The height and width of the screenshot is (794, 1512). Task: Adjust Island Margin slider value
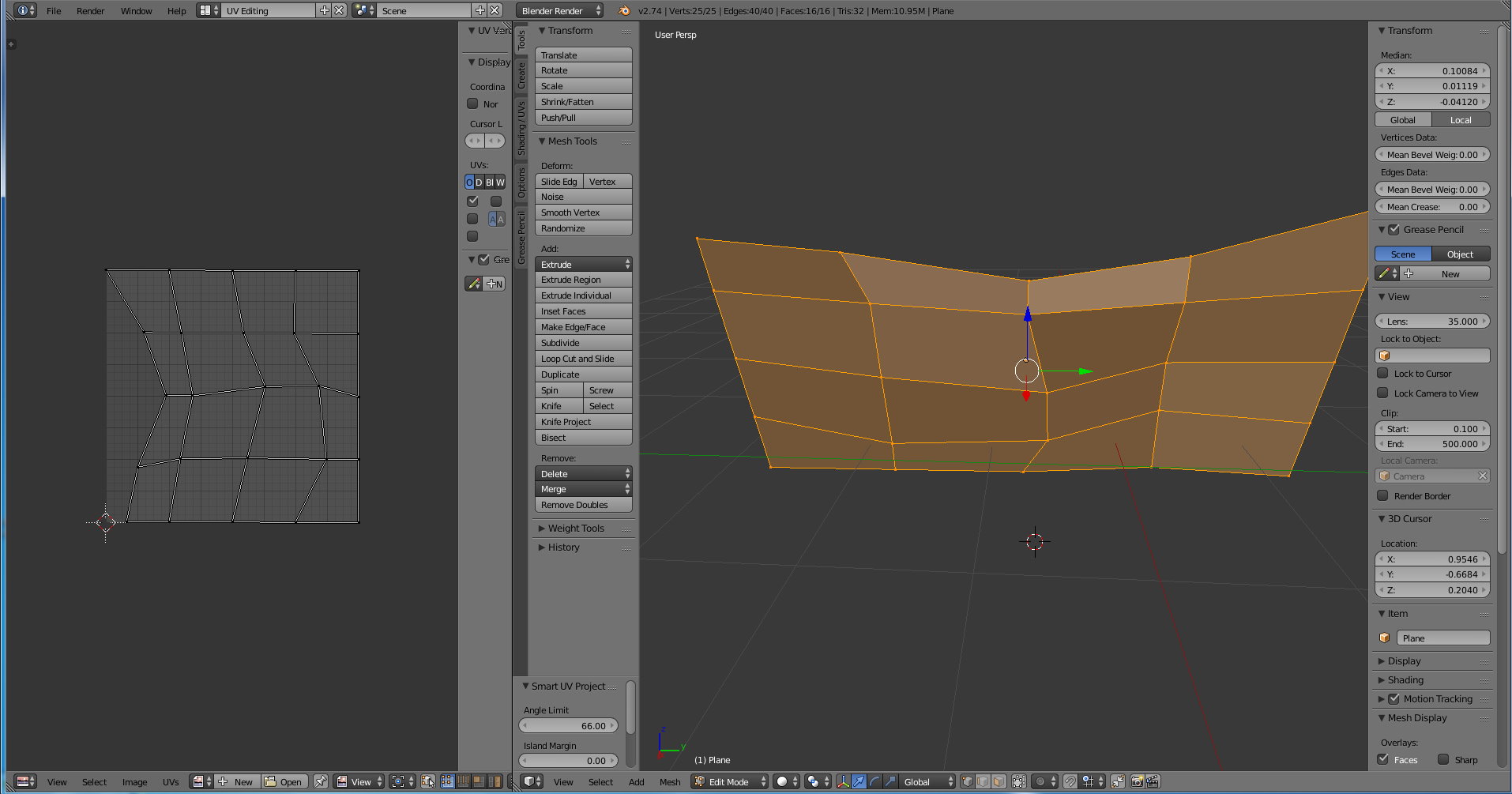569,761
